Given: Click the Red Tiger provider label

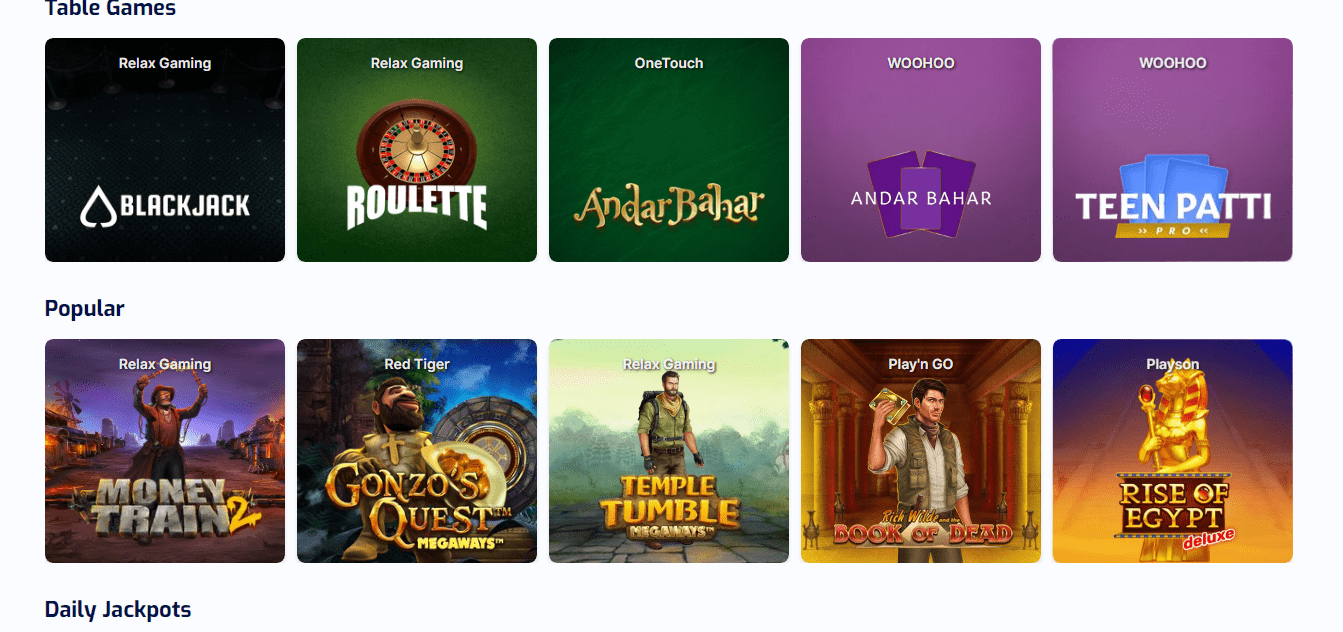Looking at the screenshot, I should click(417, 364).
